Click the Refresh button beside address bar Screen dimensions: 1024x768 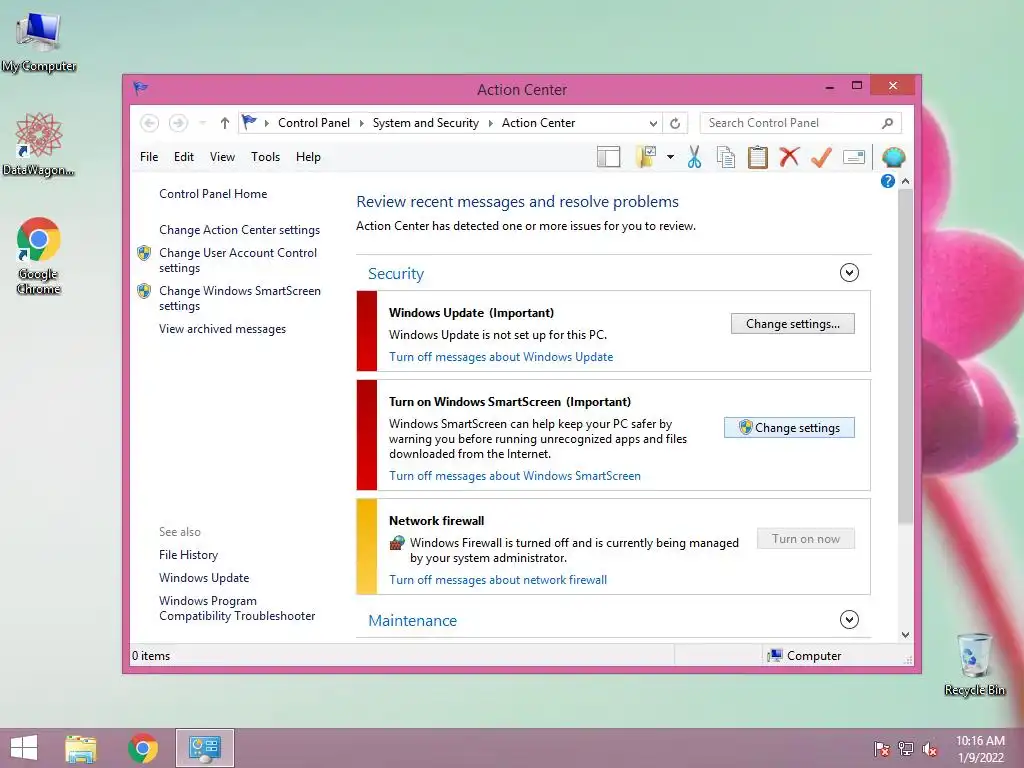[675, 123]
